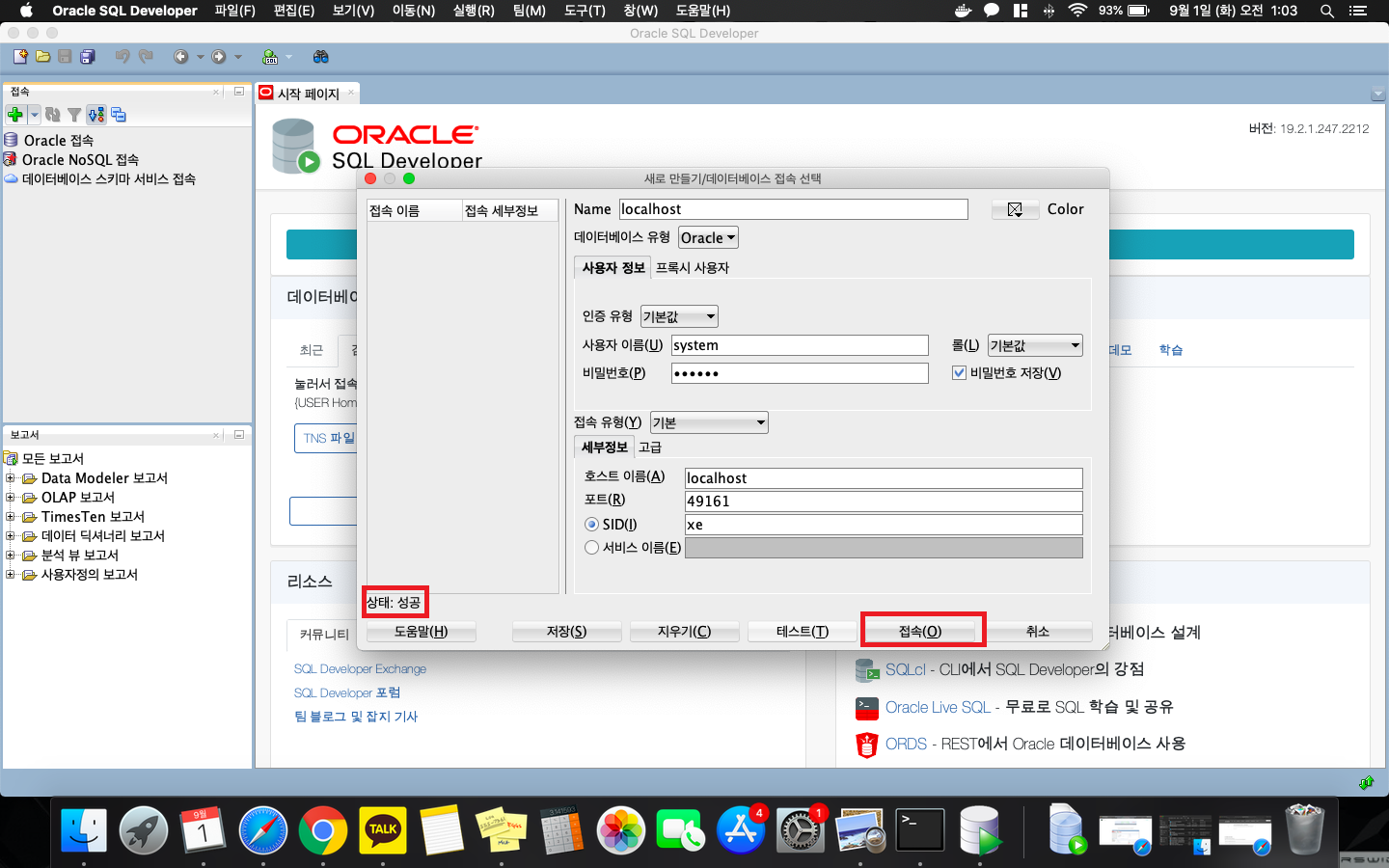Expand the 사용자정의 보고서 tree node
This screenshot has height=868, width=1389.
coord(10,574)
